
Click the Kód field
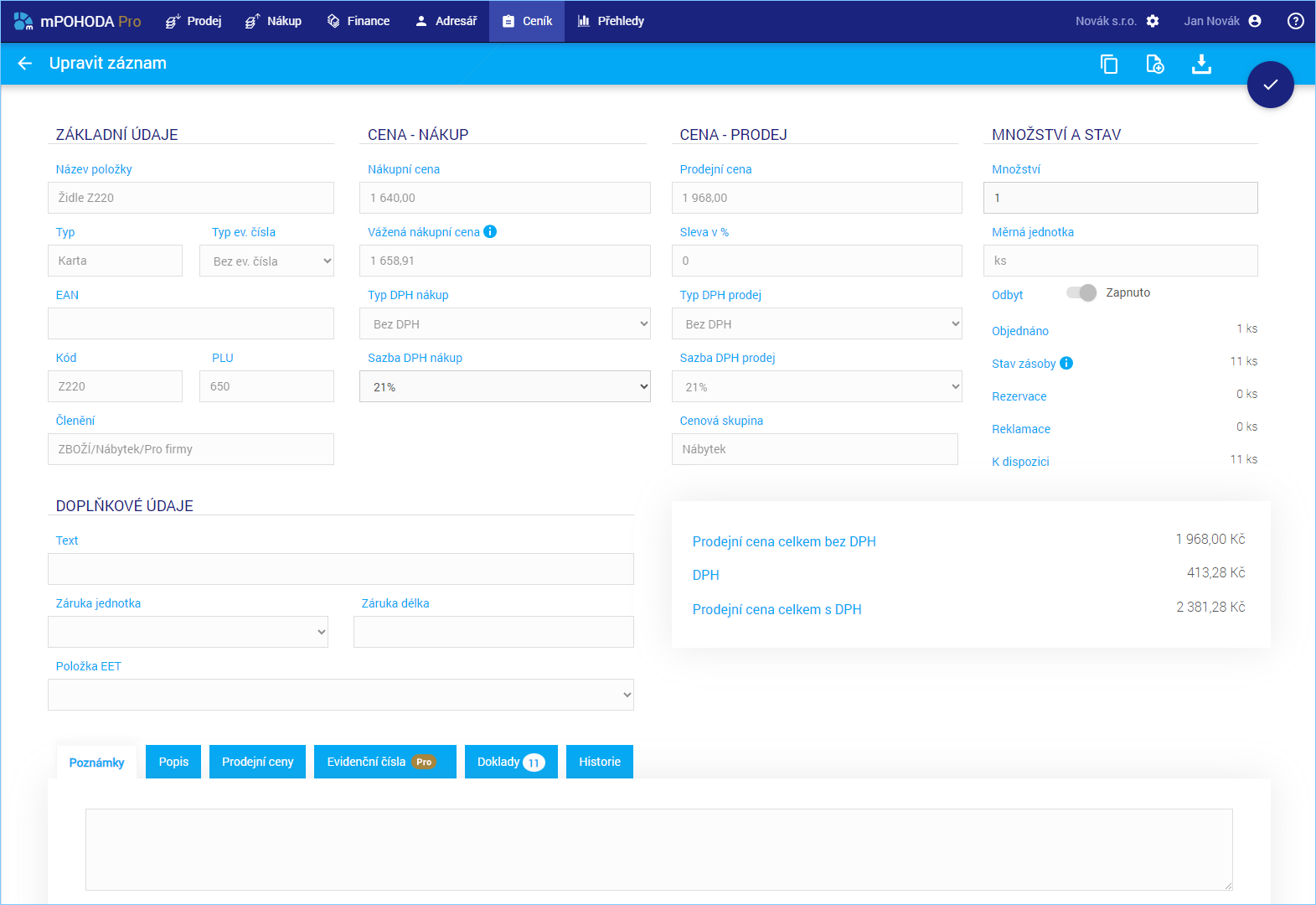[115, 386]
